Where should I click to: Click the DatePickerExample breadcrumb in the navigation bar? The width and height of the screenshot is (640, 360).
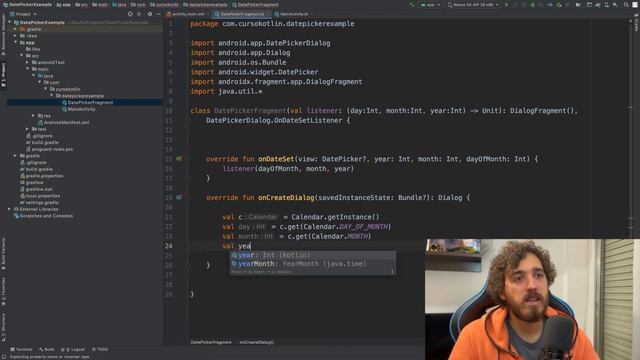click(x=27, y=5)
